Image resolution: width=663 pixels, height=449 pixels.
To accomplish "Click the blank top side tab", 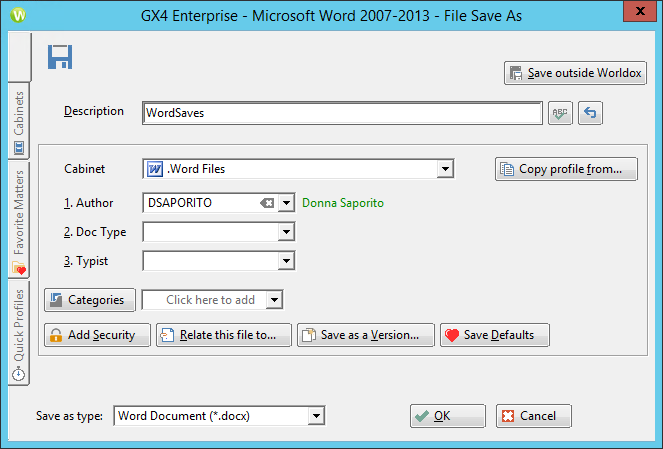I will click(19, 57).
